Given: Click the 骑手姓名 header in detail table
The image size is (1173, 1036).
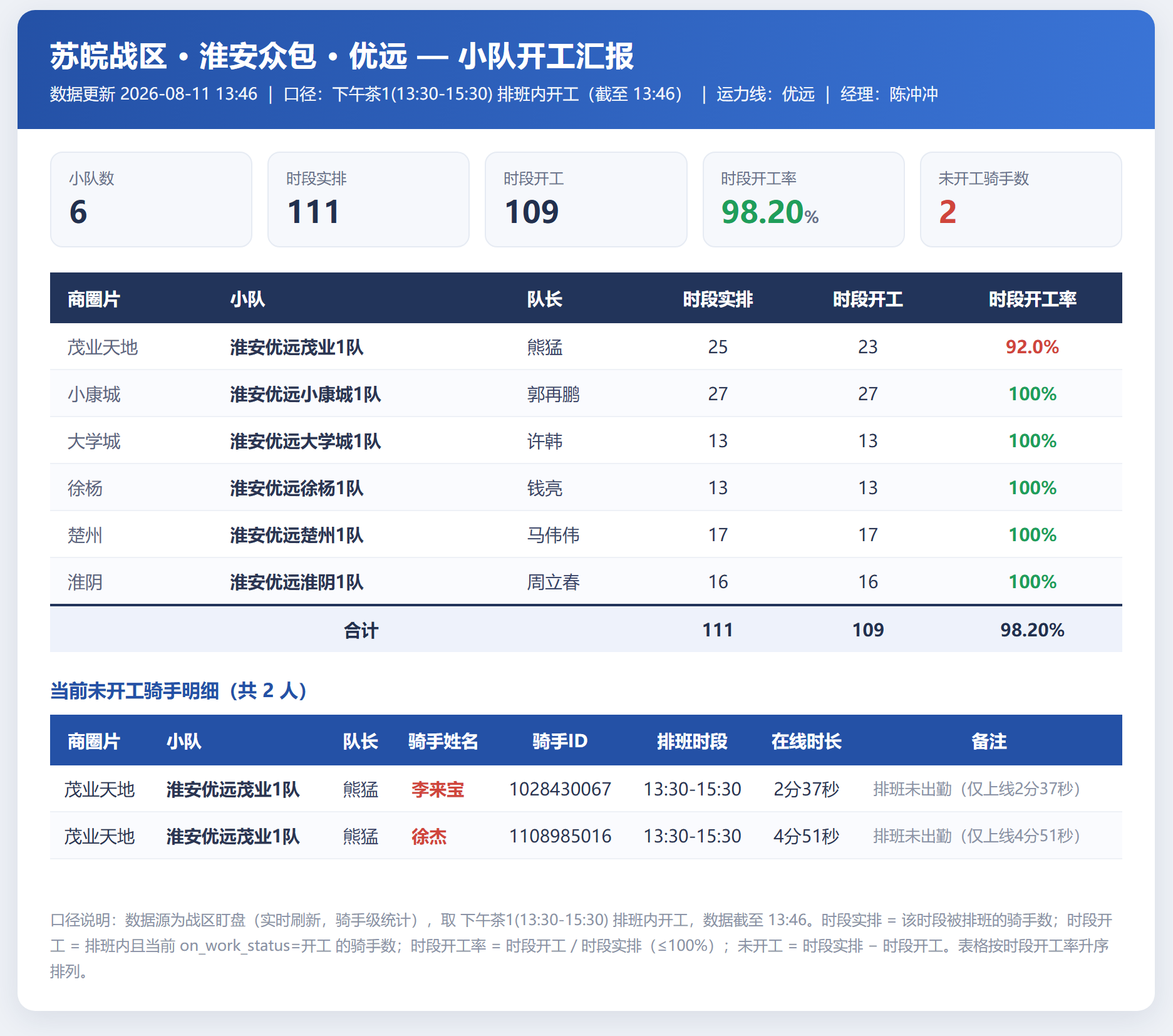Looking at the screenshot, I should (443, 742).
